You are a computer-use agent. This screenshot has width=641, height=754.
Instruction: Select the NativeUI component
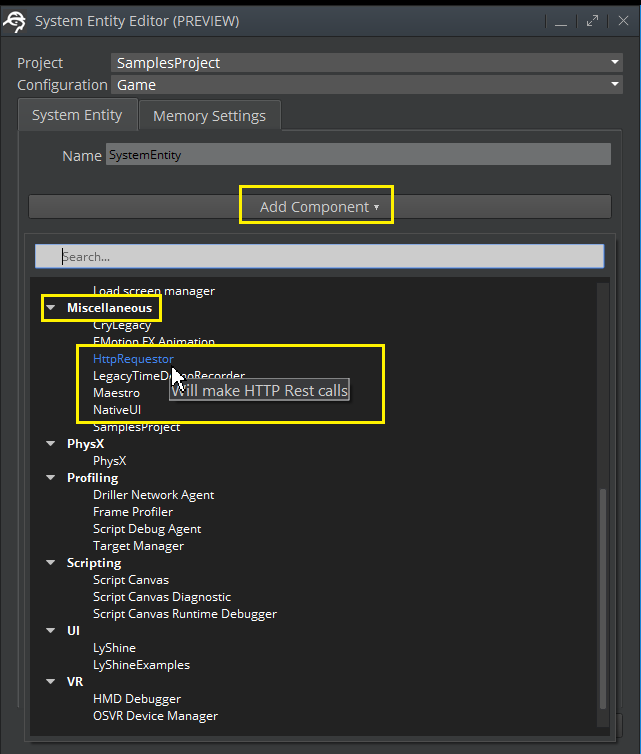coord(117,410)
